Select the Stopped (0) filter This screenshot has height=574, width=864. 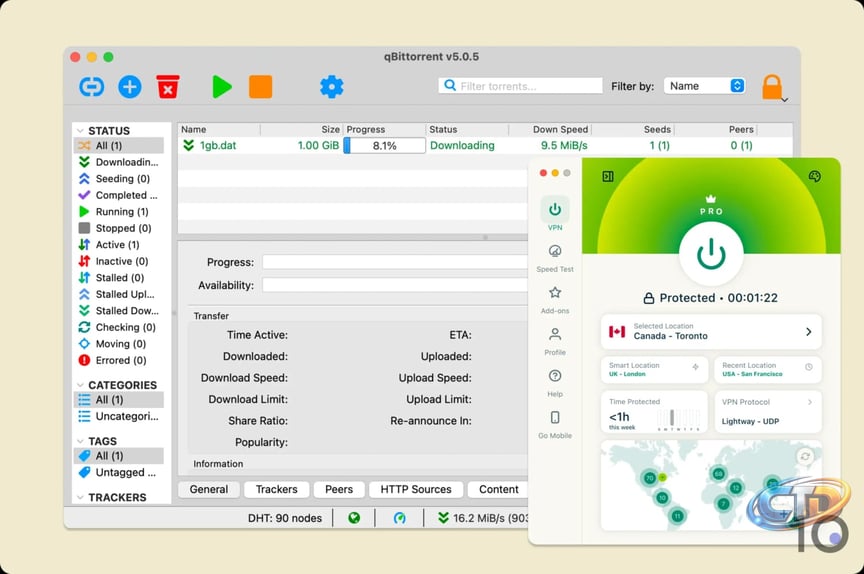tap(118, 228)
